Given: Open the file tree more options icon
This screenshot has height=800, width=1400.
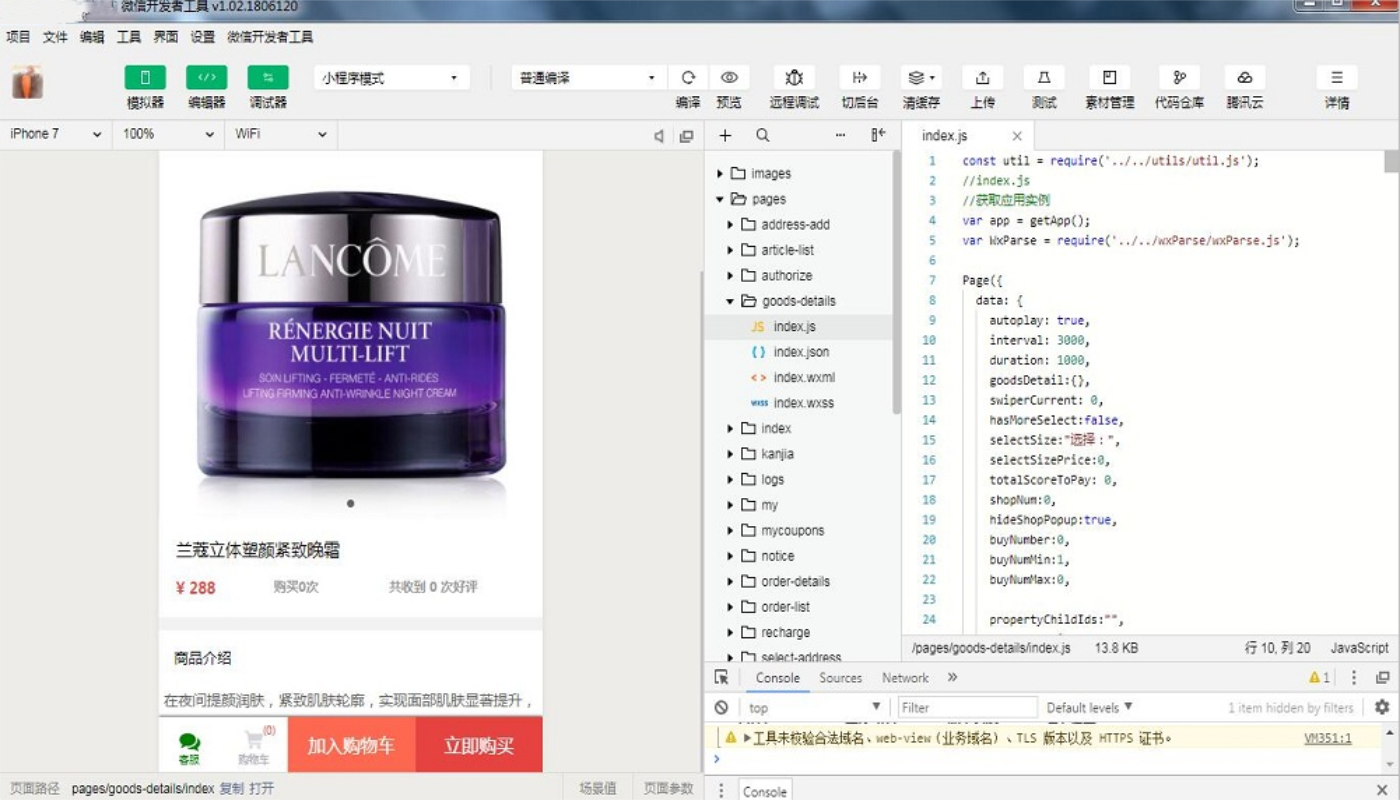Looking at the screenshot, I should (841, 135).
